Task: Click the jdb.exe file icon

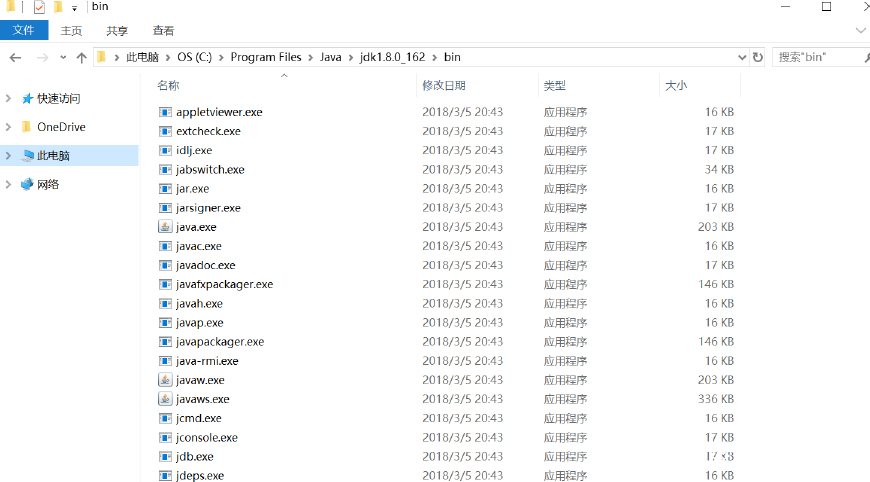Action: [165, 456]
